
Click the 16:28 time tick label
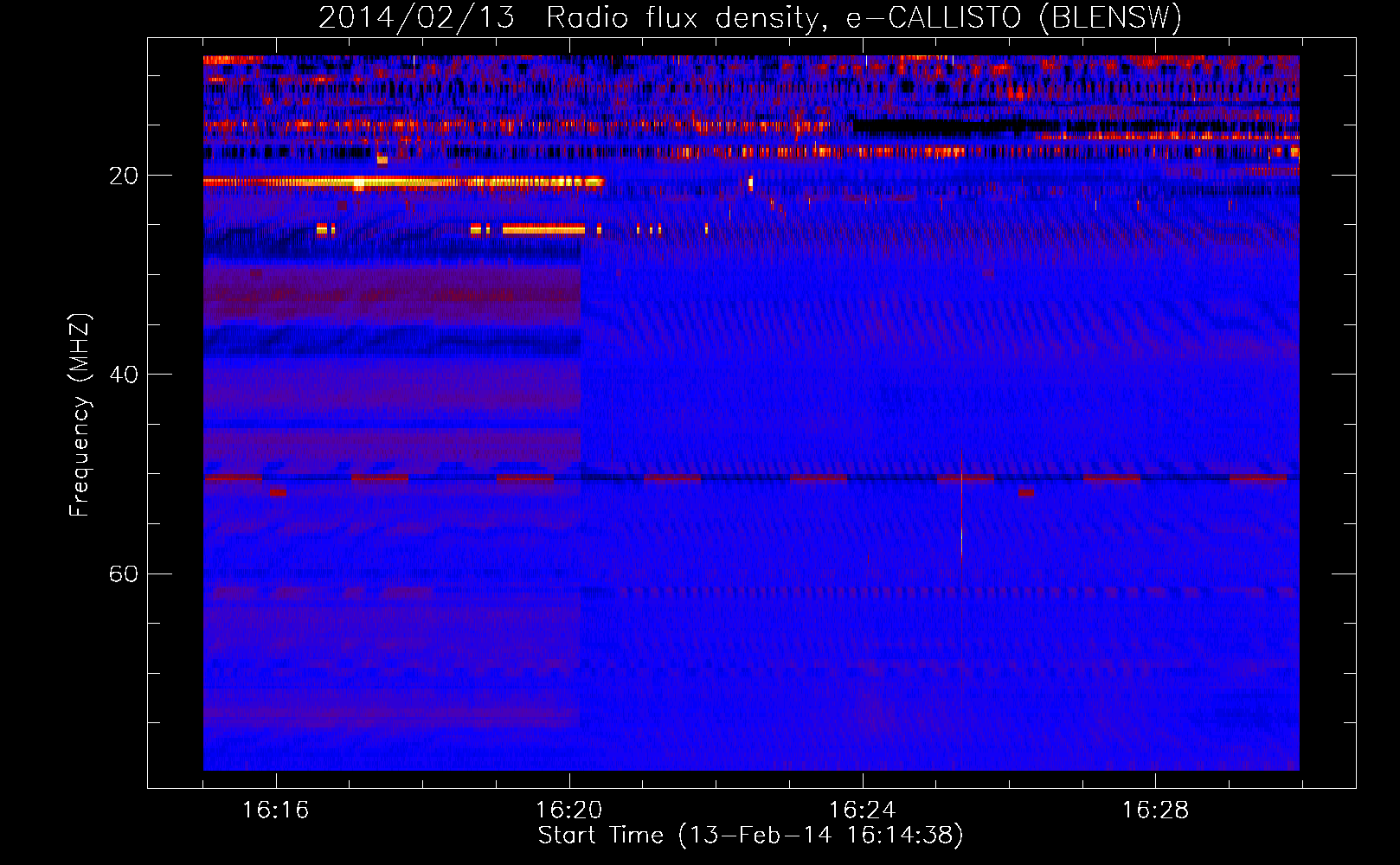coord(1156,810)
